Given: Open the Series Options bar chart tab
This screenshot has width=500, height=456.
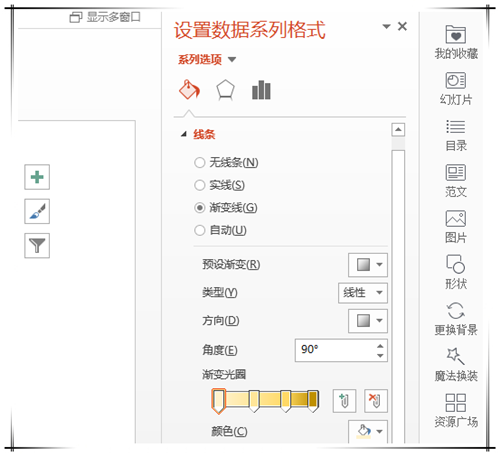Looking at the screenshot, I should pos(261,90).
